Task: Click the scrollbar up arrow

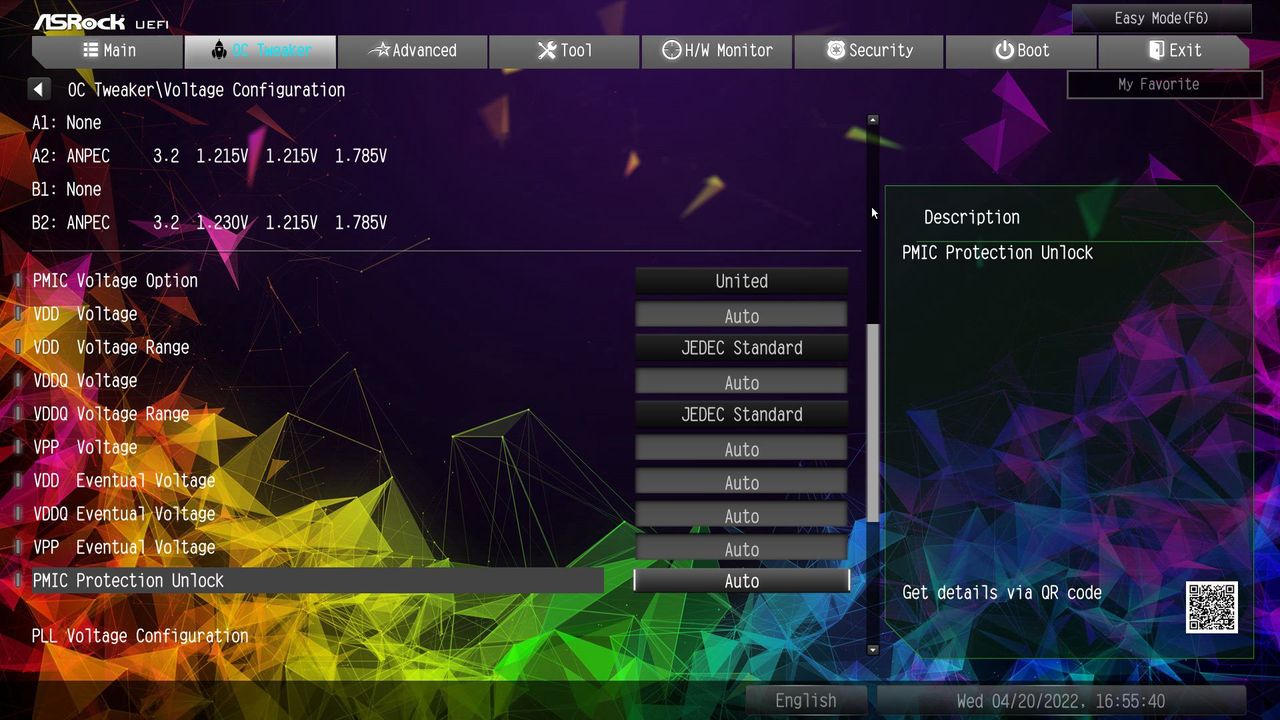Action: (873, 120)
